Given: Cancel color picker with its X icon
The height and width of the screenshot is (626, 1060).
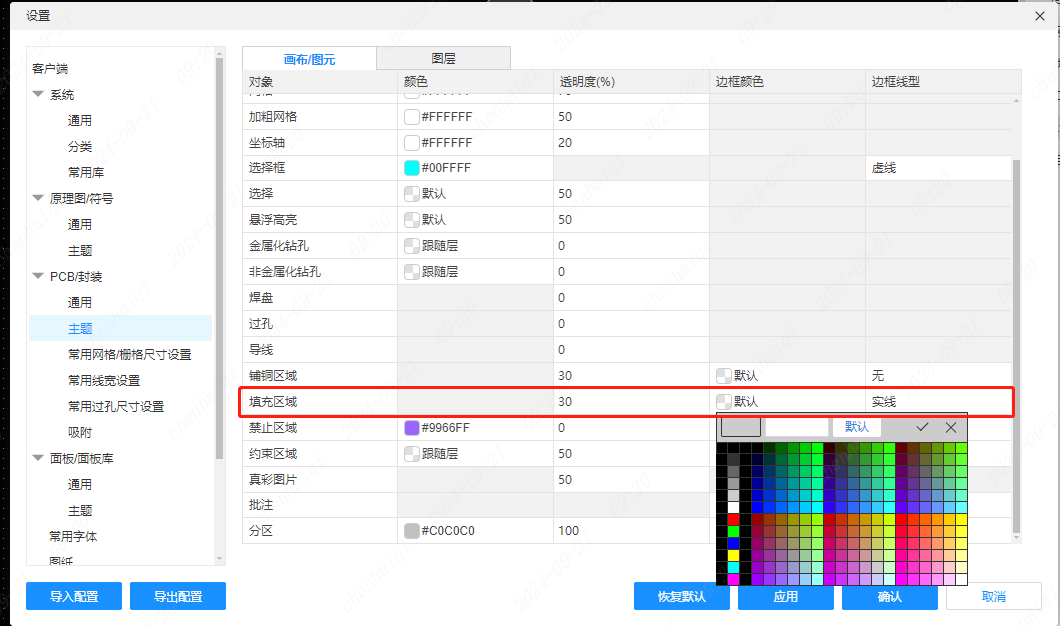Looking at the screenshot, I should tap(951, 427).
